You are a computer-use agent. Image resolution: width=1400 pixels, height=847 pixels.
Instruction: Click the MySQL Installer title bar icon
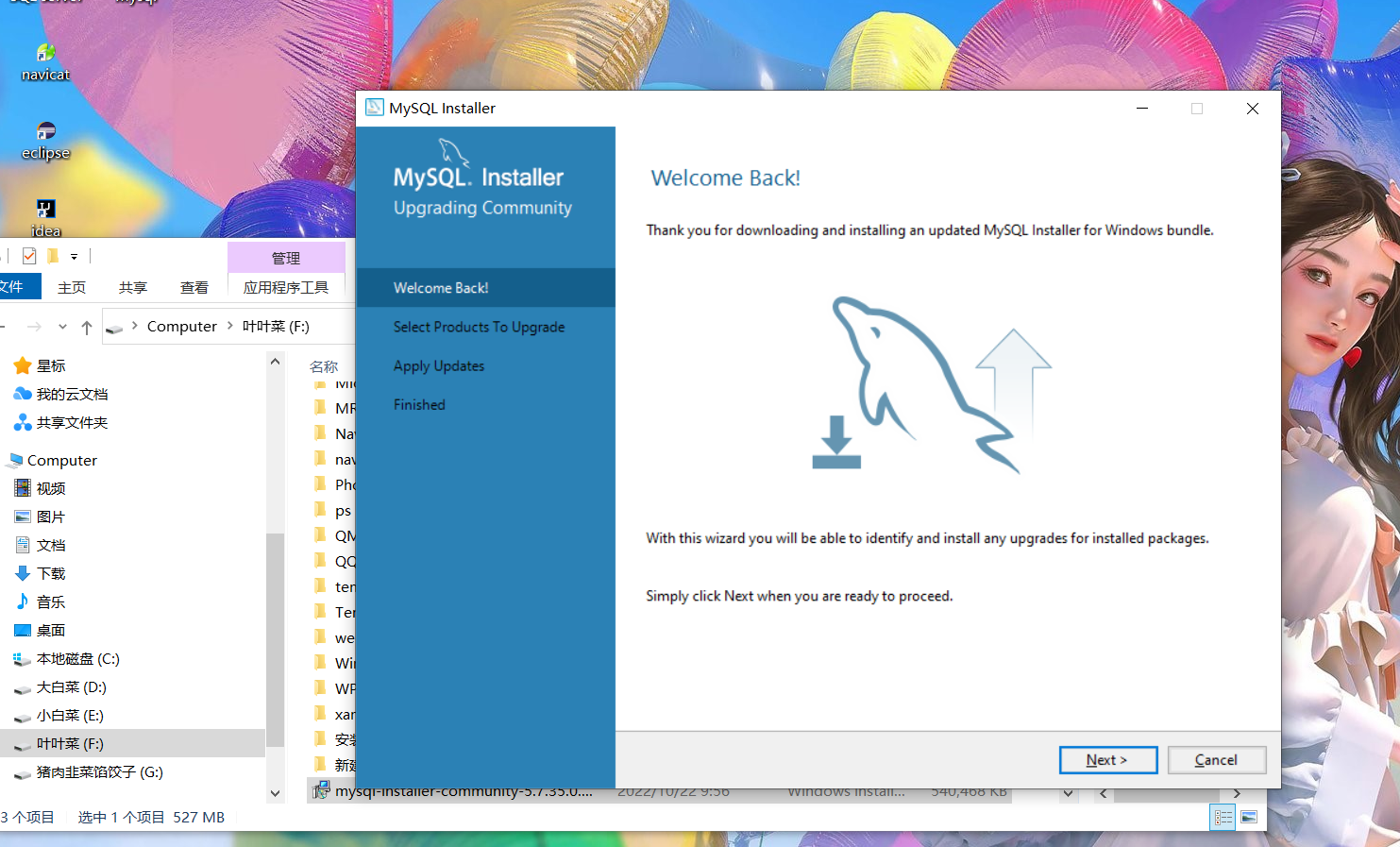(375, 108)
